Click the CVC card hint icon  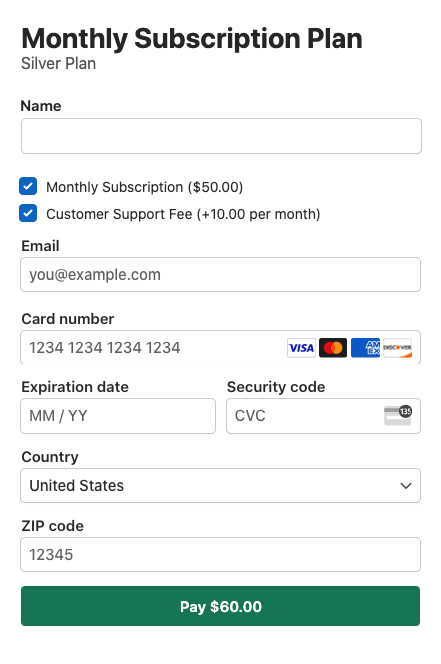click(x=398, y=415)
